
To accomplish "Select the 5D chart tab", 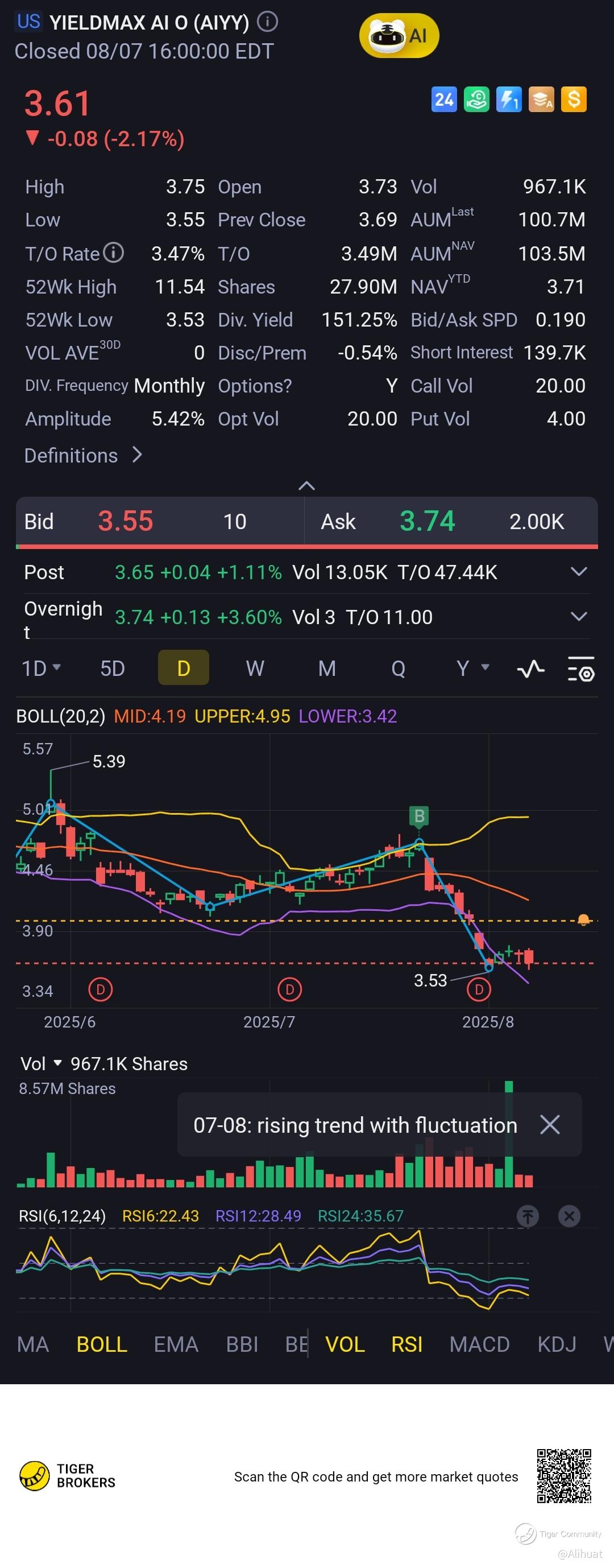I will click(113, 669).
